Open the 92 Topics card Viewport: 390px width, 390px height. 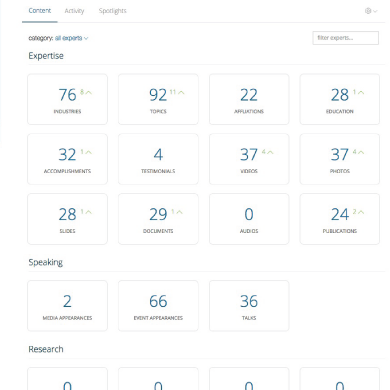click(158, 99)
